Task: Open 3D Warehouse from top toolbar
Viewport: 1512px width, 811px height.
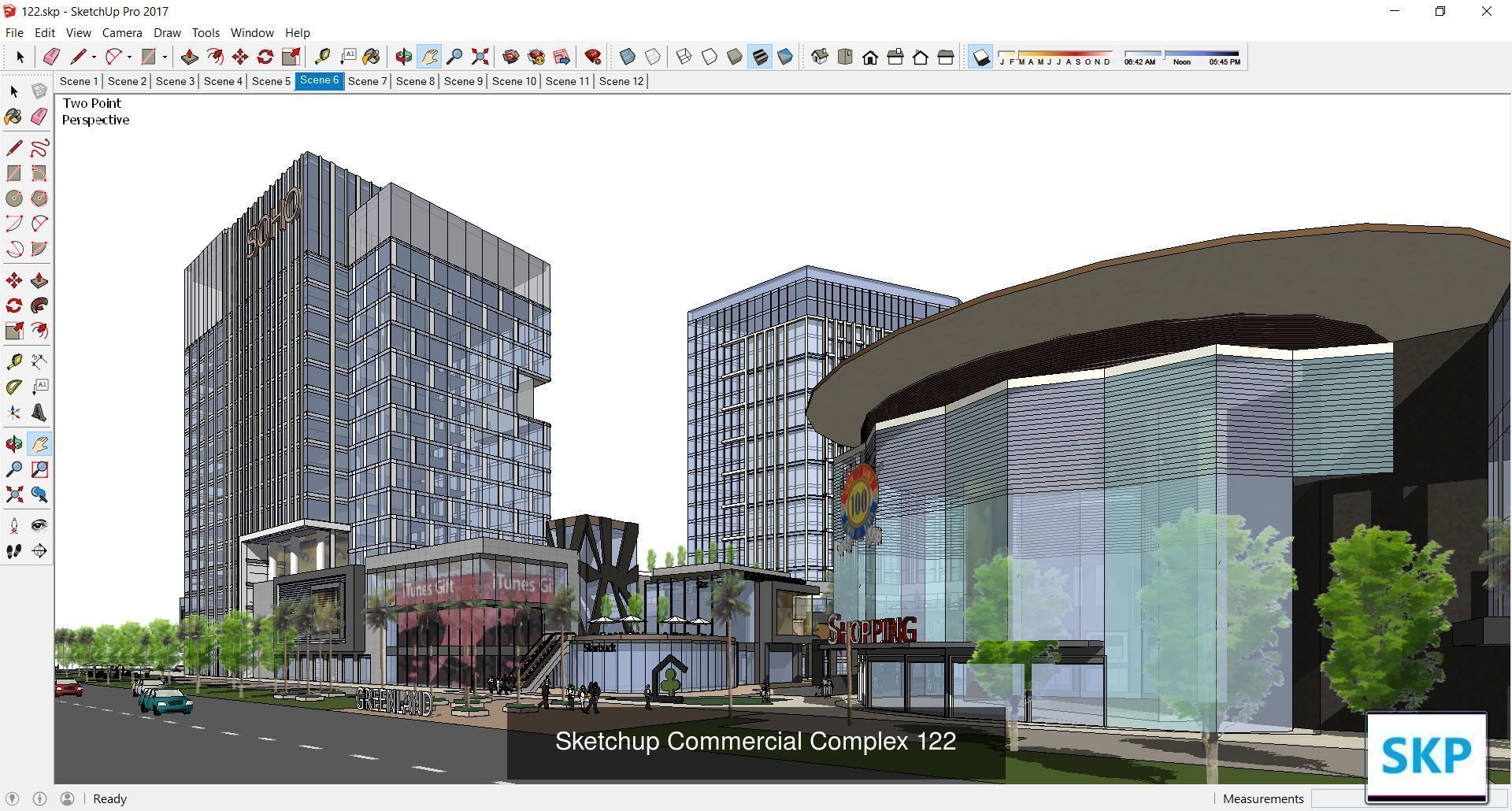Action: [x=511, y=57]
